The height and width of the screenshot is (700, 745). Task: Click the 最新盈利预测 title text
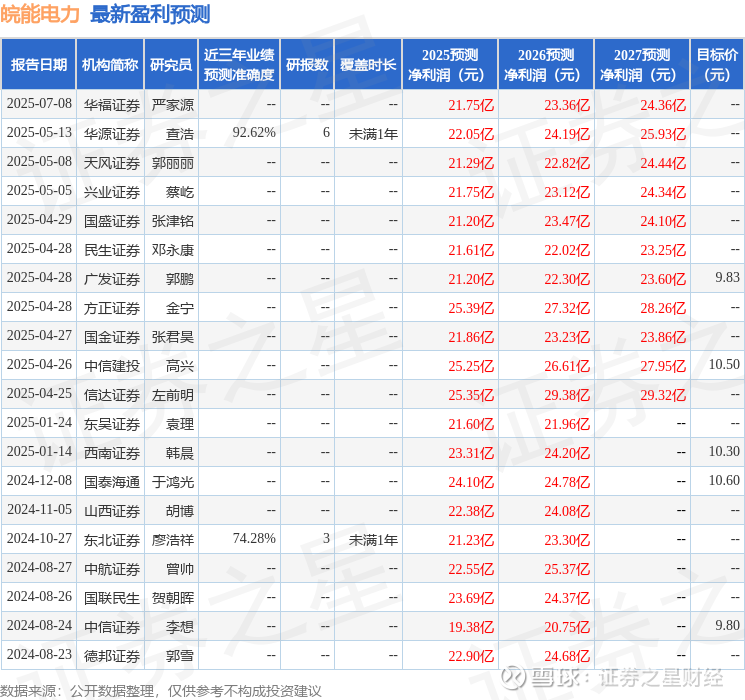point(150,14)
